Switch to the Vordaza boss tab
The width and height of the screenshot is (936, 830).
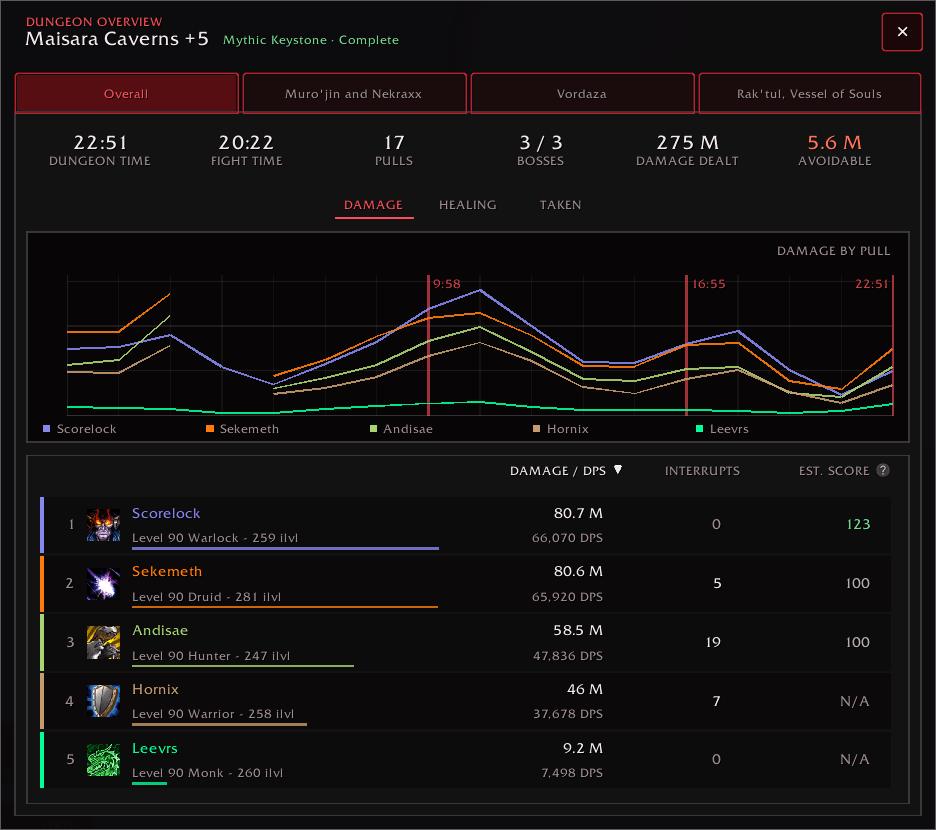[x=582, y=94]
